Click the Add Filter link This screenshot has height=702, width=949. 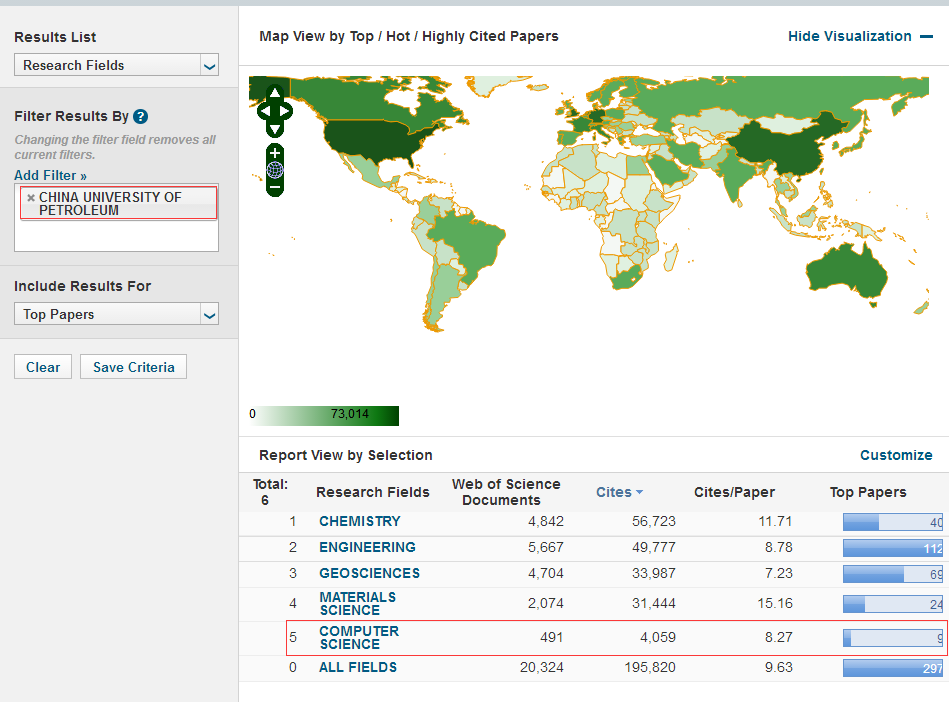(50, 175)
